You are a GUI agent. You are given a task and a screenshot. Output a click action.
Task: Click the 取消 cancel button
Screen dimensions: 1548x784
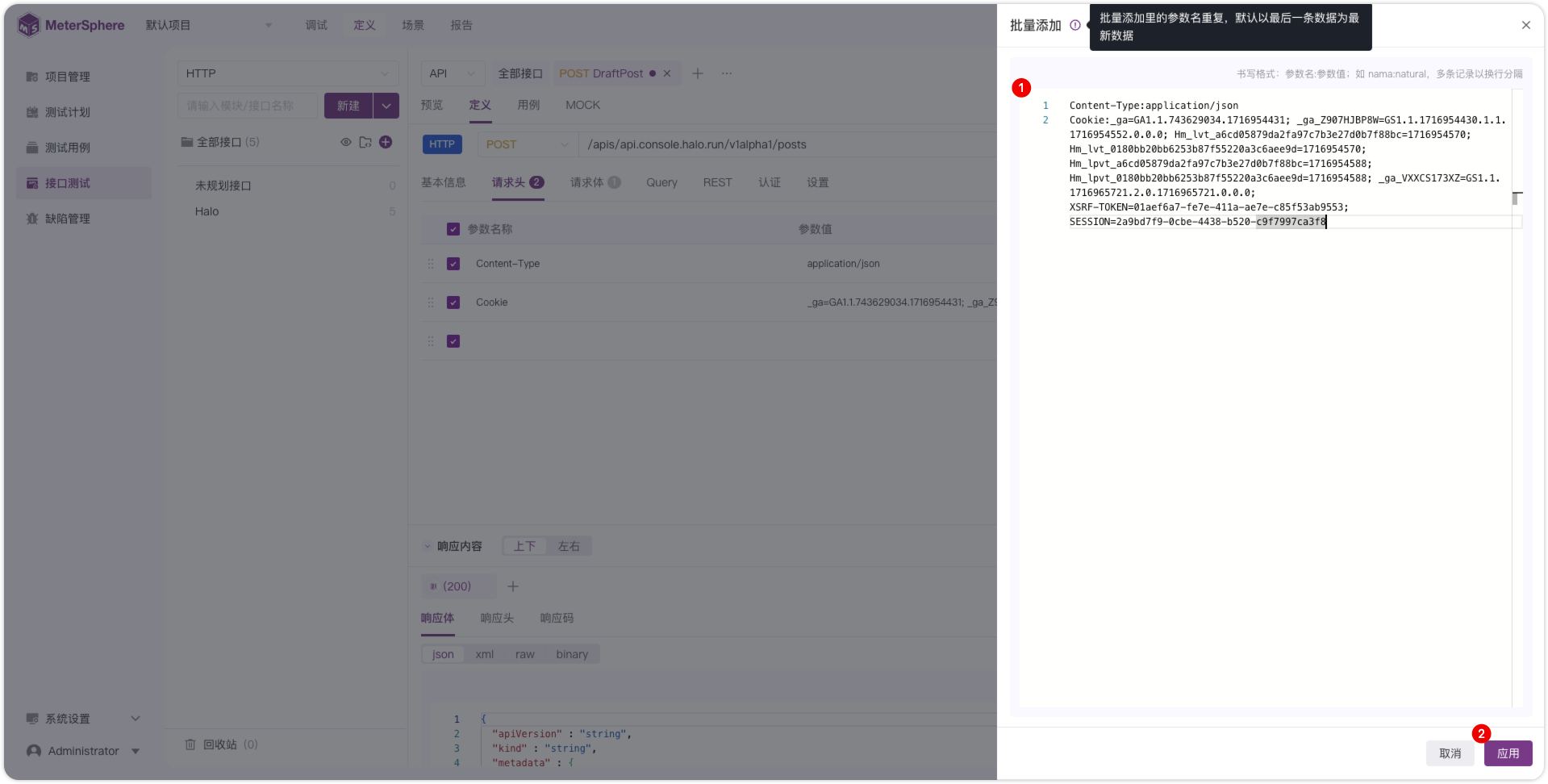pos(1450,753)
